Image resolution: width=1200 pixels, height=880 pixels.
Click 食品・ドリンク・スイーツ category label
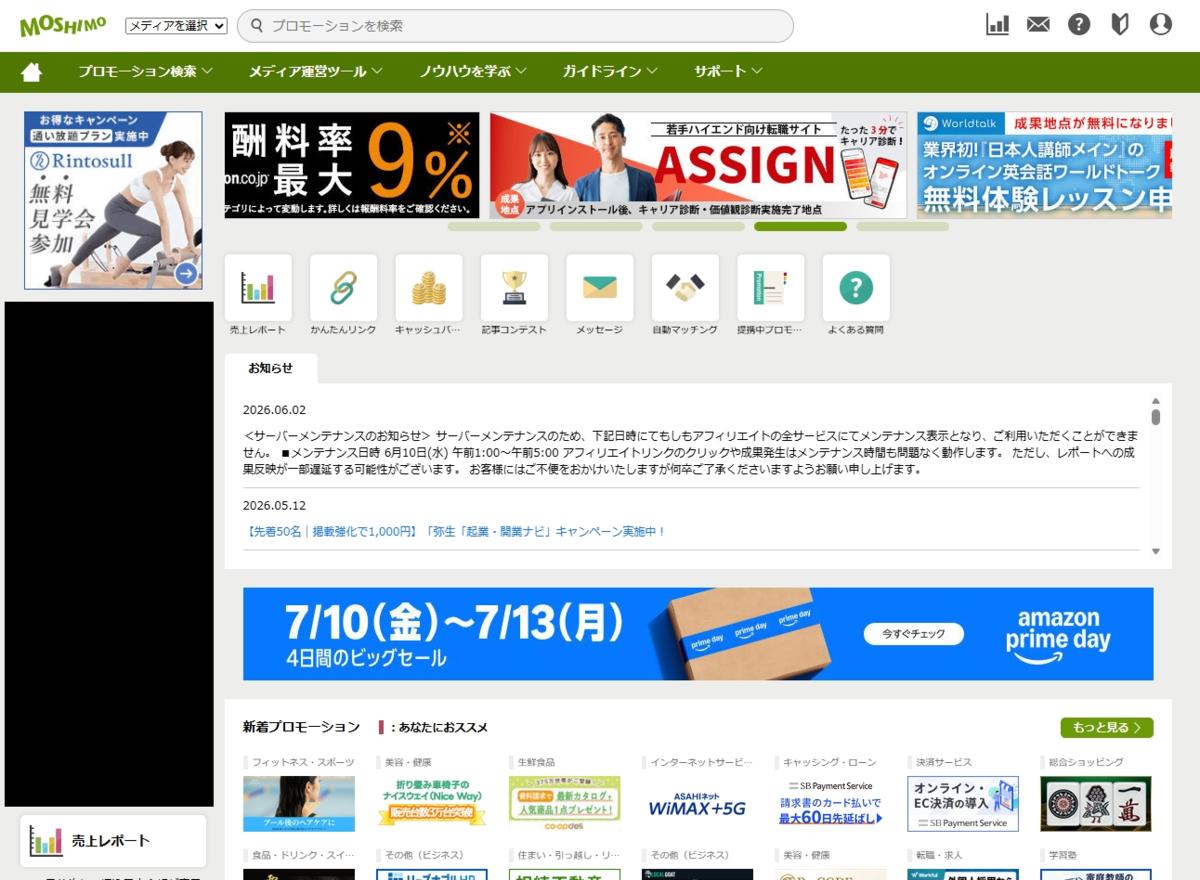[x=302, y=856]
